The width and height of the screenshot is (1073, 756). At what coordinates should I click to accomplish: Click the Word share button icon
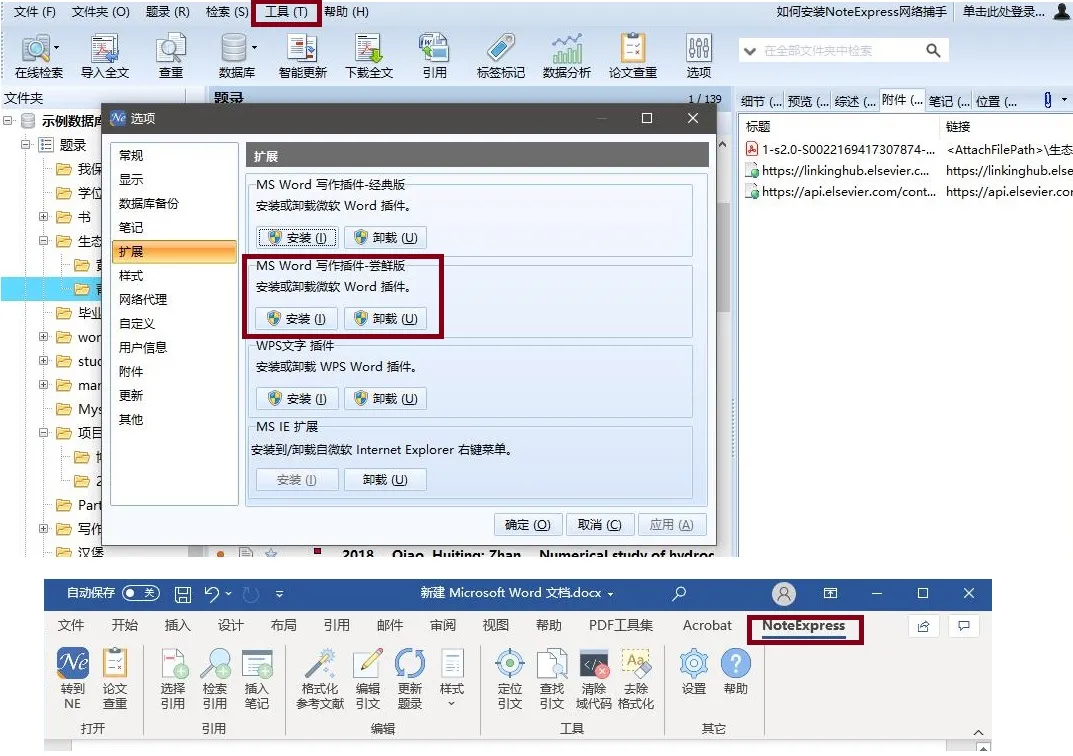[924, 626]
